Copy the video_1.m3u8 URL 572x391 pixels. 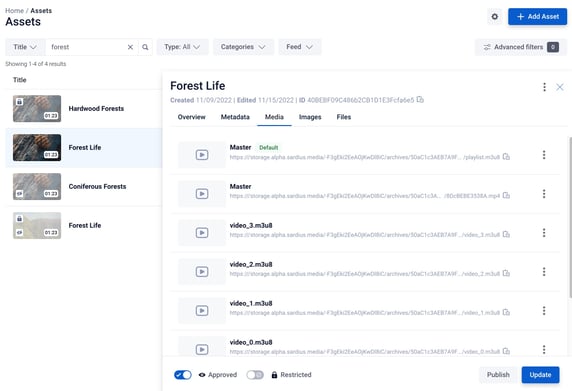click(506, 313)
